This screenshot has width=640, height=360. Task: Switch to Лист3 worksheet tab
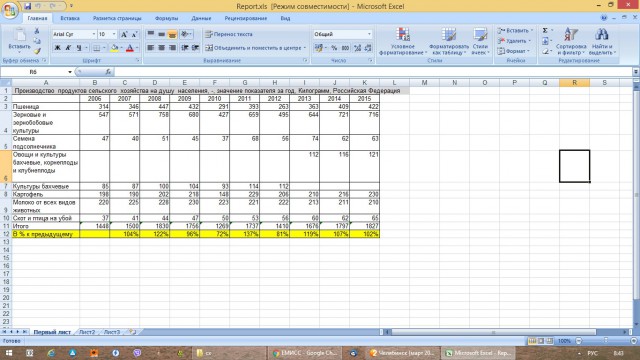point(112,332)
